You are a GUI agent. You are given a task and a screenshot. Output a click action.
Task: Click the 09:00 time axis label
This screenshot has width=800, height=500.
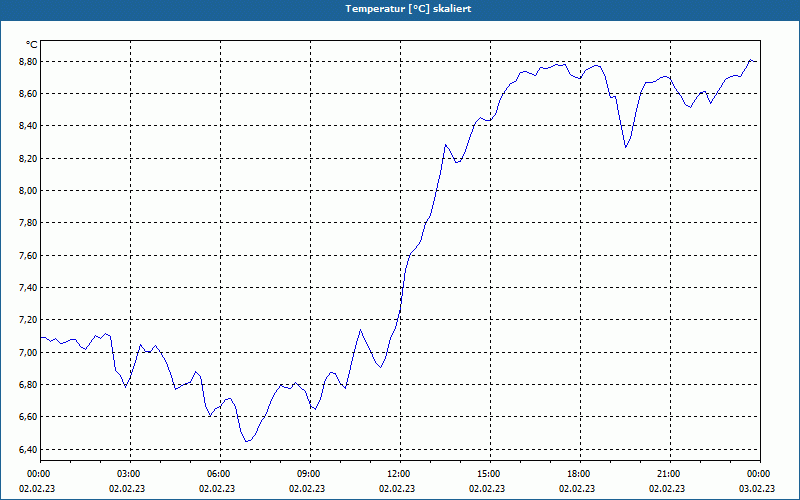pos(307,474)
